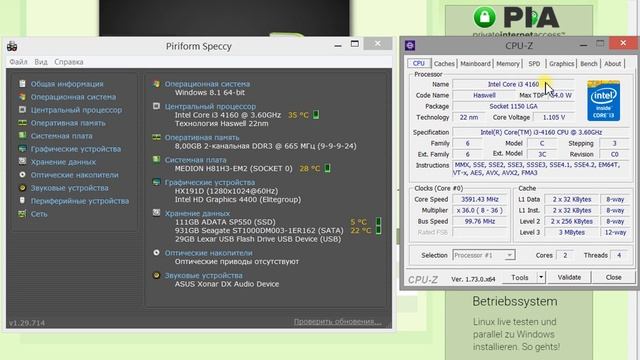Click the summary Операционная система heading icon
640x360 pixels.
pyautogui.click(x=156, y=84)
